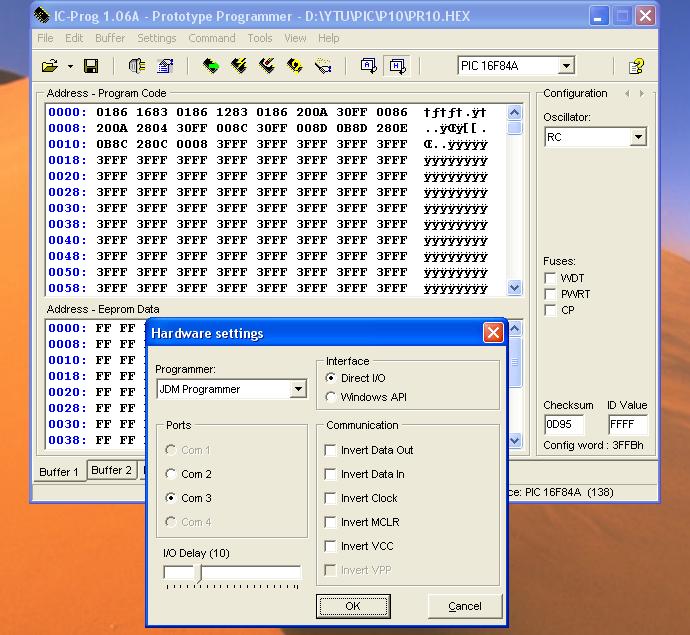This screenshot has height=635, width=690.
Task: Choose the Windows API interface option
Action: [331, 398]
